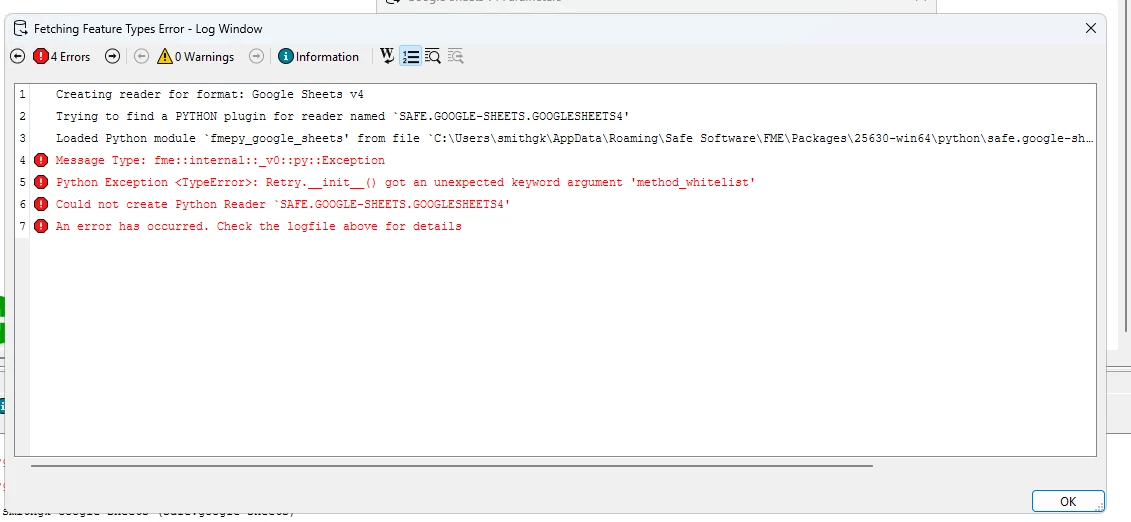Jump to the previous error
Viewport: 1131px width, 522px height.
tap(18, 56)
